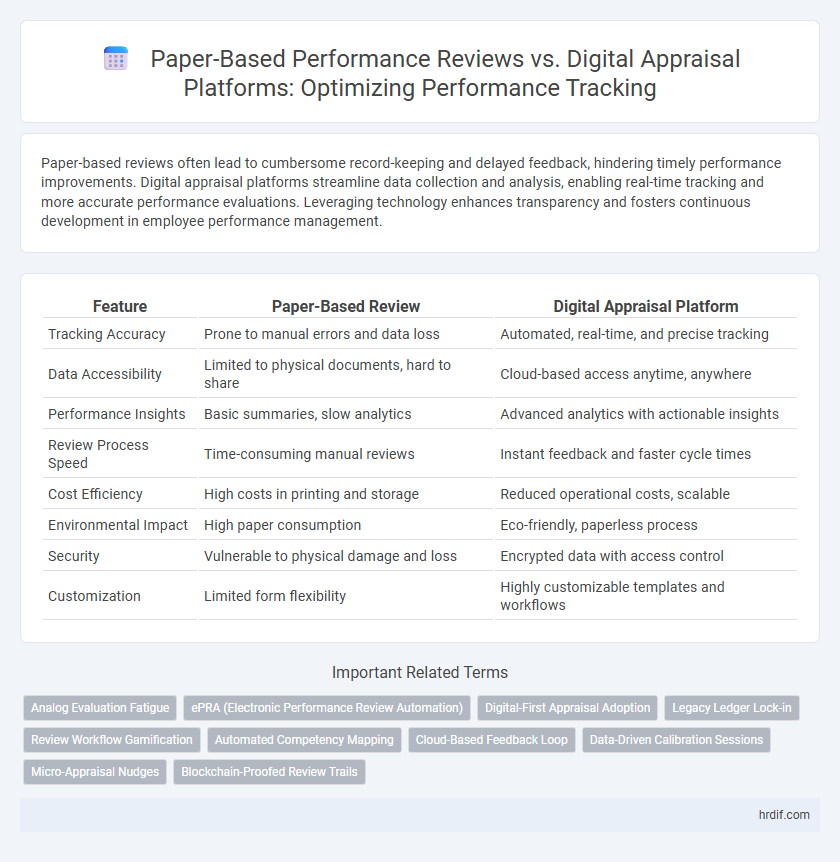Open the Legacy Ledger Lock-in tag
The height and width of the screenshot is (862, 840).
click(x=732, y=708)
